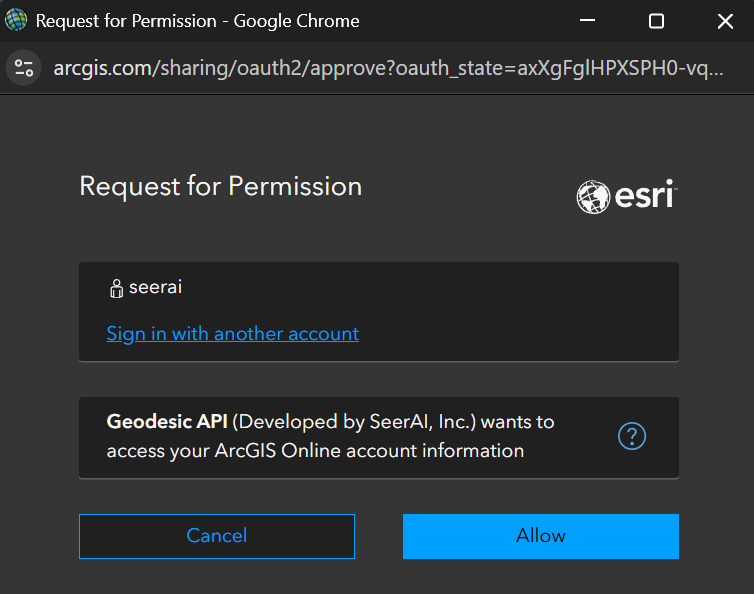754x594 pixels.
Task: Open the Sign in with another account link
Action: coord(233,333)
